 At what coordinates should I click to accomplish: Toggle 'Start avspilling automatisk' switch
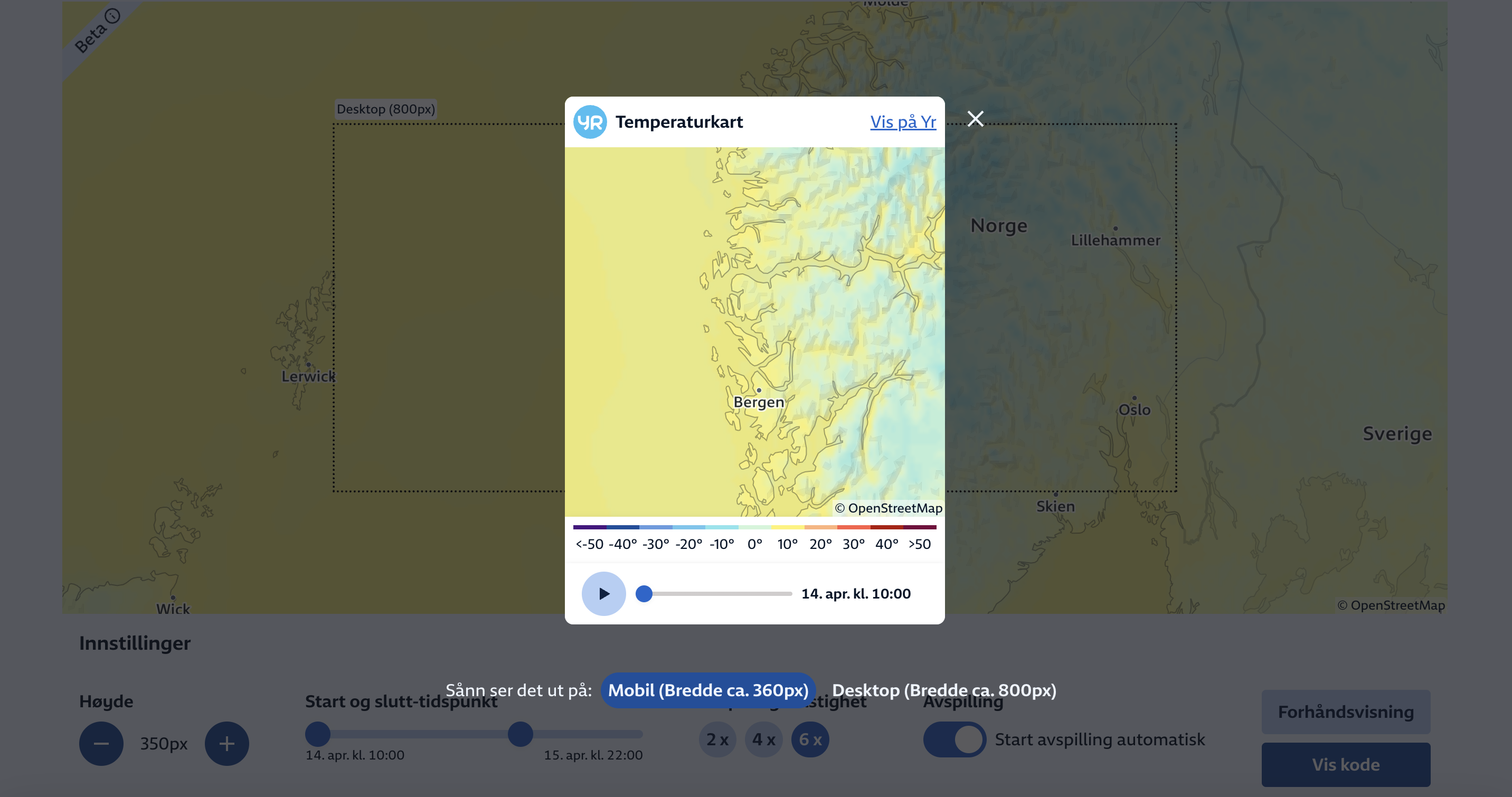[x=955, y=739]
